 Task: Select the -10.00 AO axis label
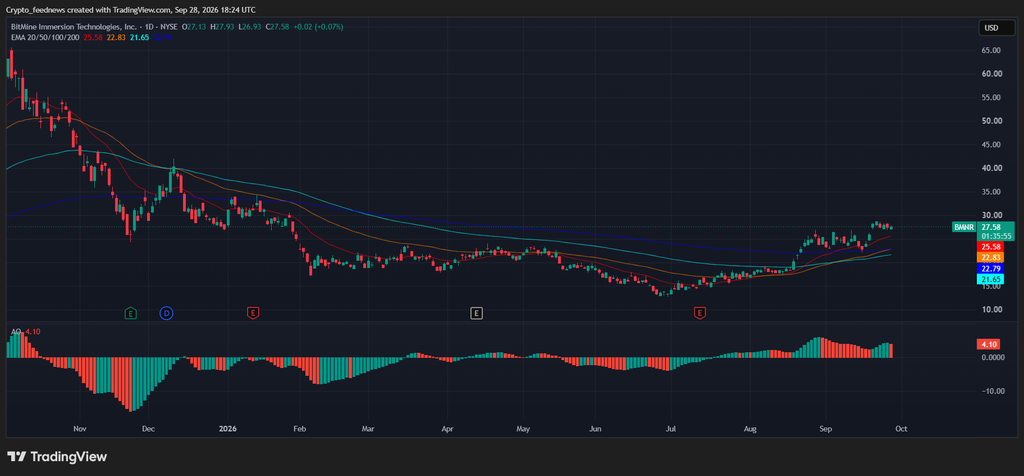click(992, 391)
